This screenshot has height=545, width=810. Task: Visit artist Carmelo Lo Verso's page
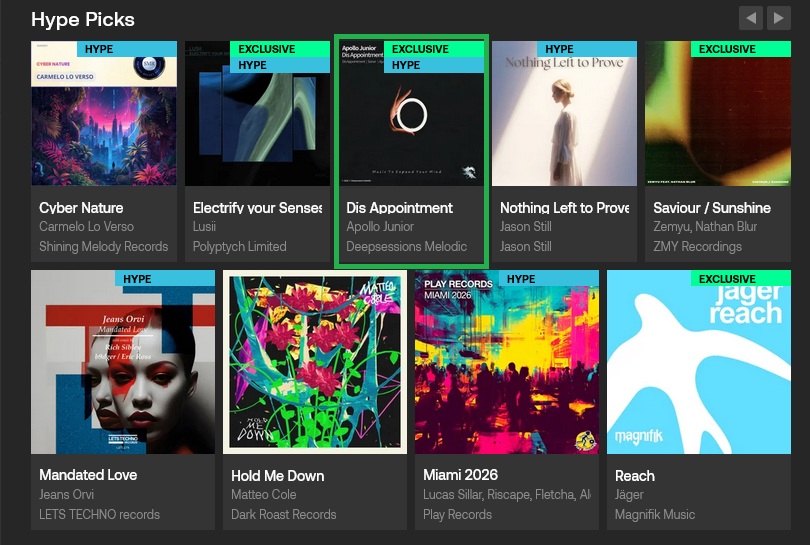[86, 227]
